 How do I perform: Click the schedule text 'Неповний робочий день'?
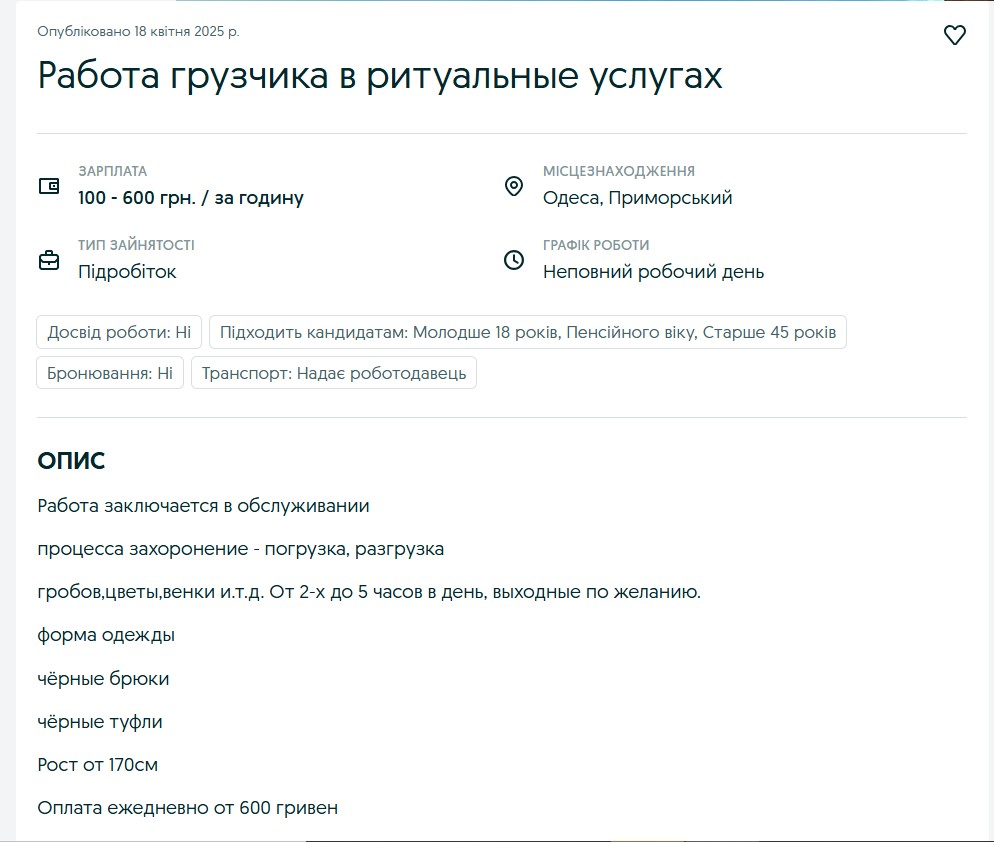point(653,272)
